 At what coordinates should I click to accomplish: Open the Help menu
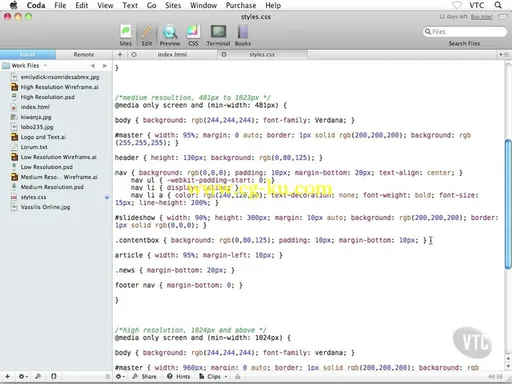[273, 5]
